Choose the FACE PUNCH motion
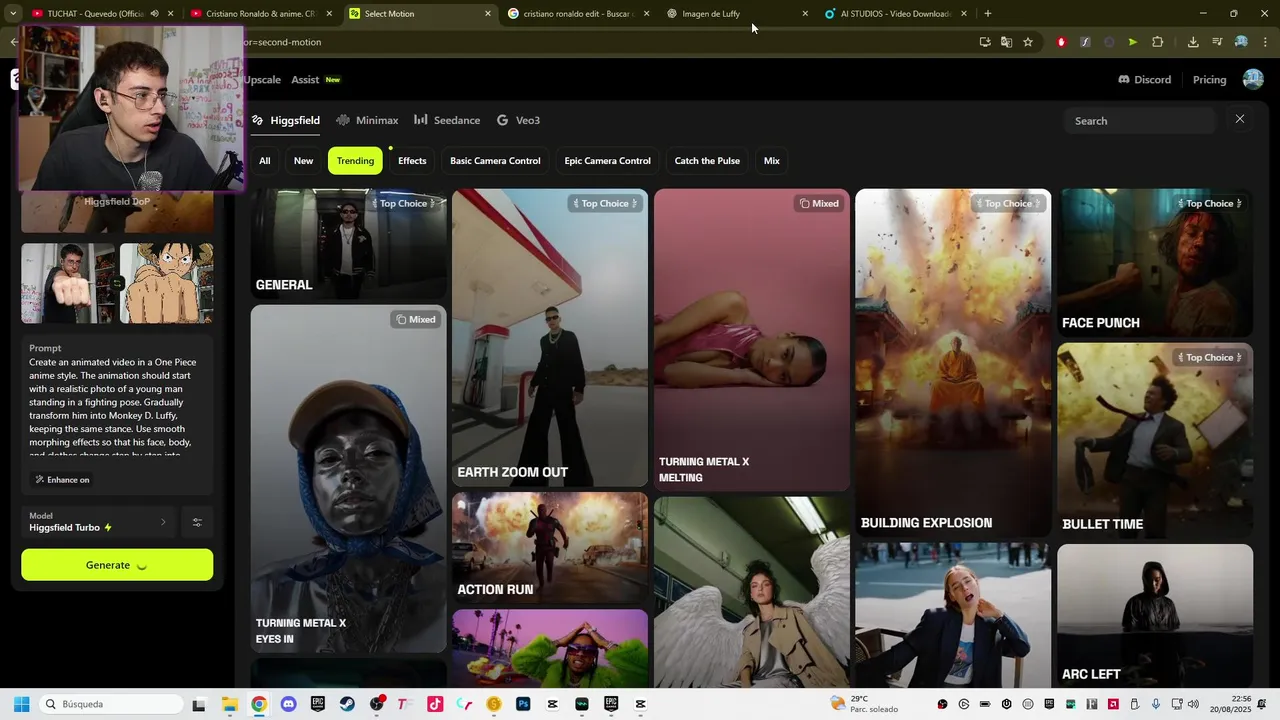 point(1155,263)
